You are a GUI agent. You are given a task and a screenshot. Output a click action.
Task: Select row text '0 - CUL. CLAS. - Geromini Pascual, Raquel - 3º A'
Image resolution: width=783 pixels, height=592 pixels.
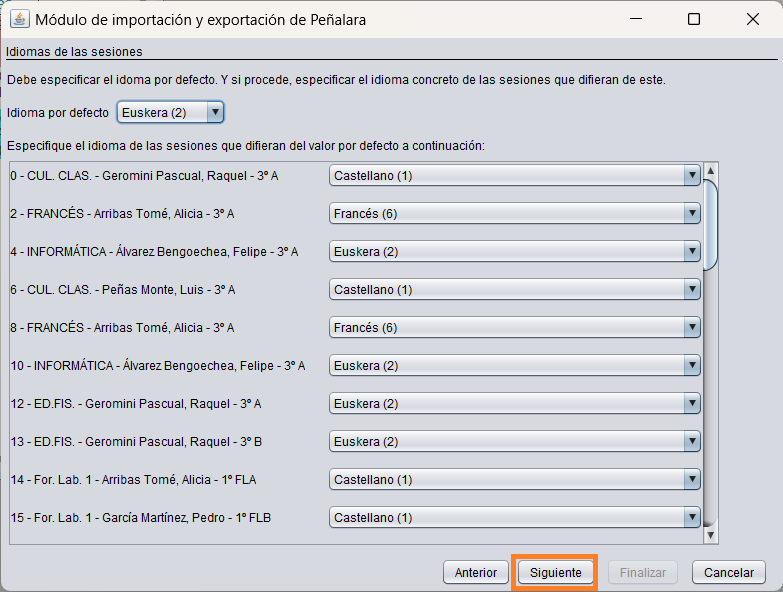pyautogui.click(x=144, y=176)
